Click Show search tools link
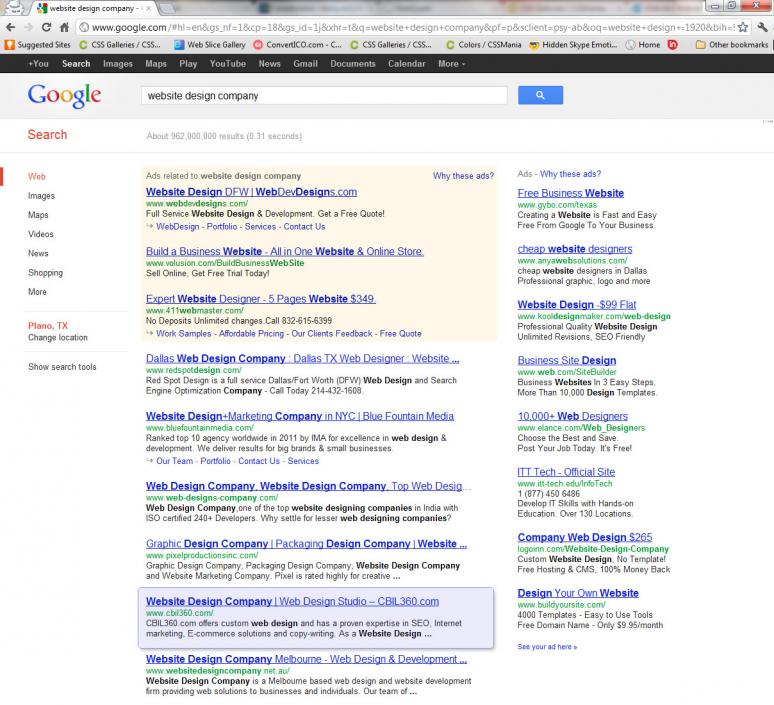774x705 pixels. [x=62, y=367]
